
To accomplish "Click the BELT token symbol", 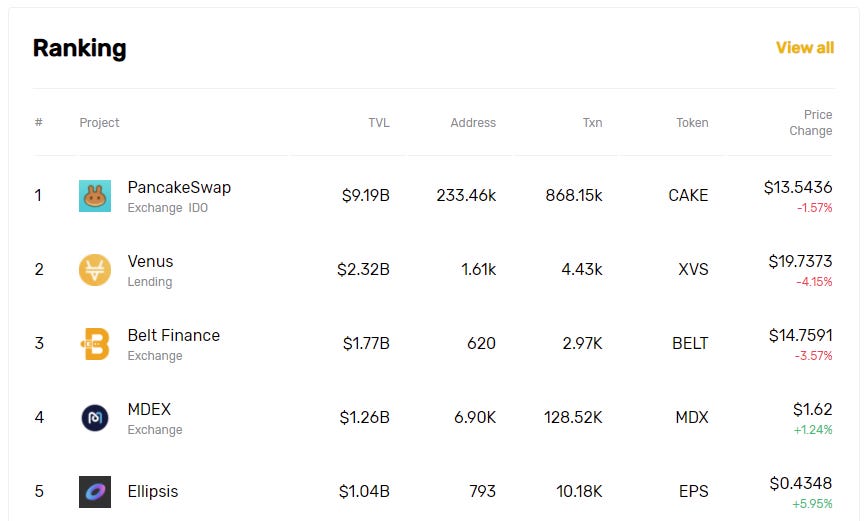I will (x=690, y=344).
